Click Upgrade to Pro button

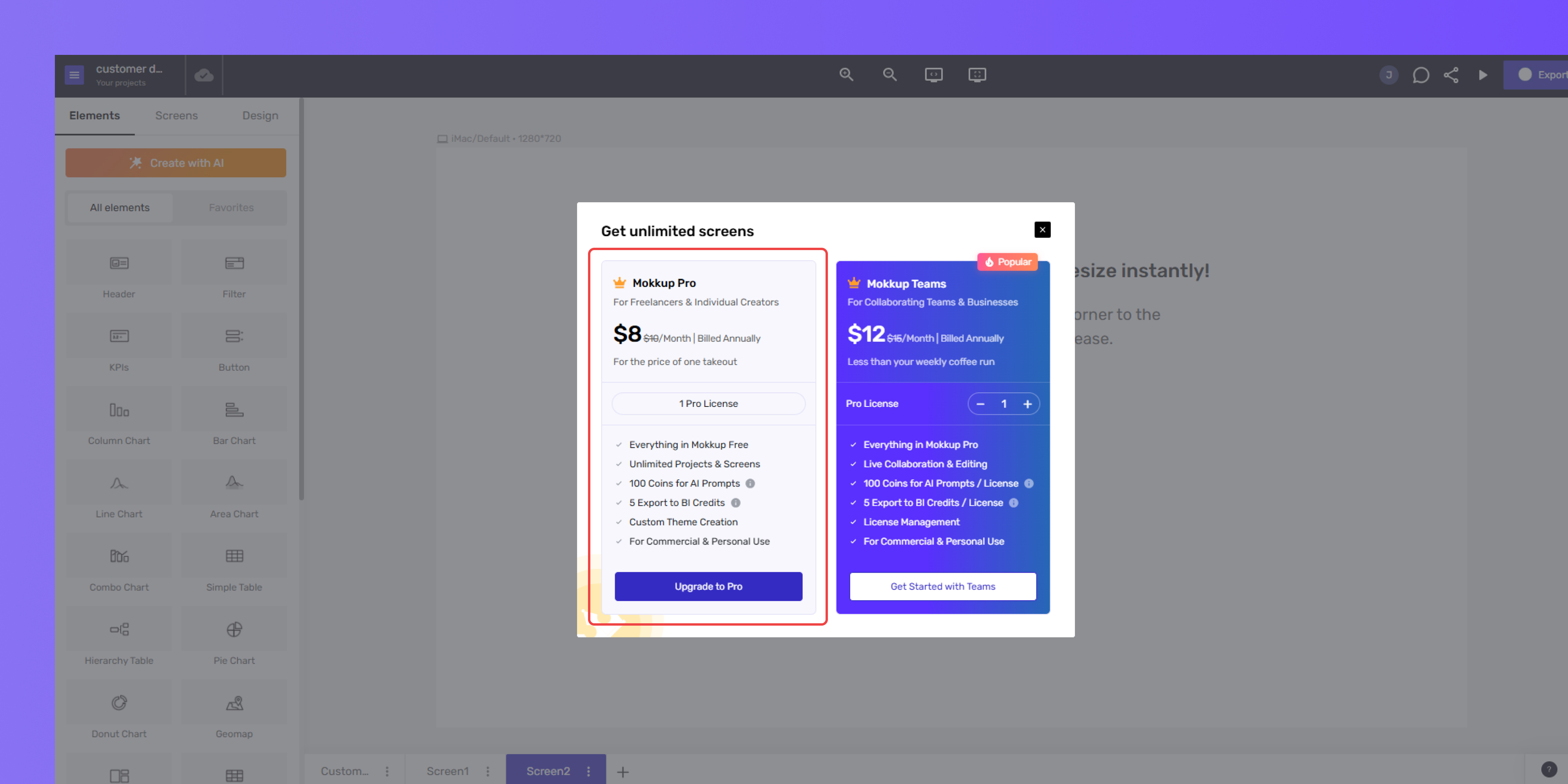708,586
